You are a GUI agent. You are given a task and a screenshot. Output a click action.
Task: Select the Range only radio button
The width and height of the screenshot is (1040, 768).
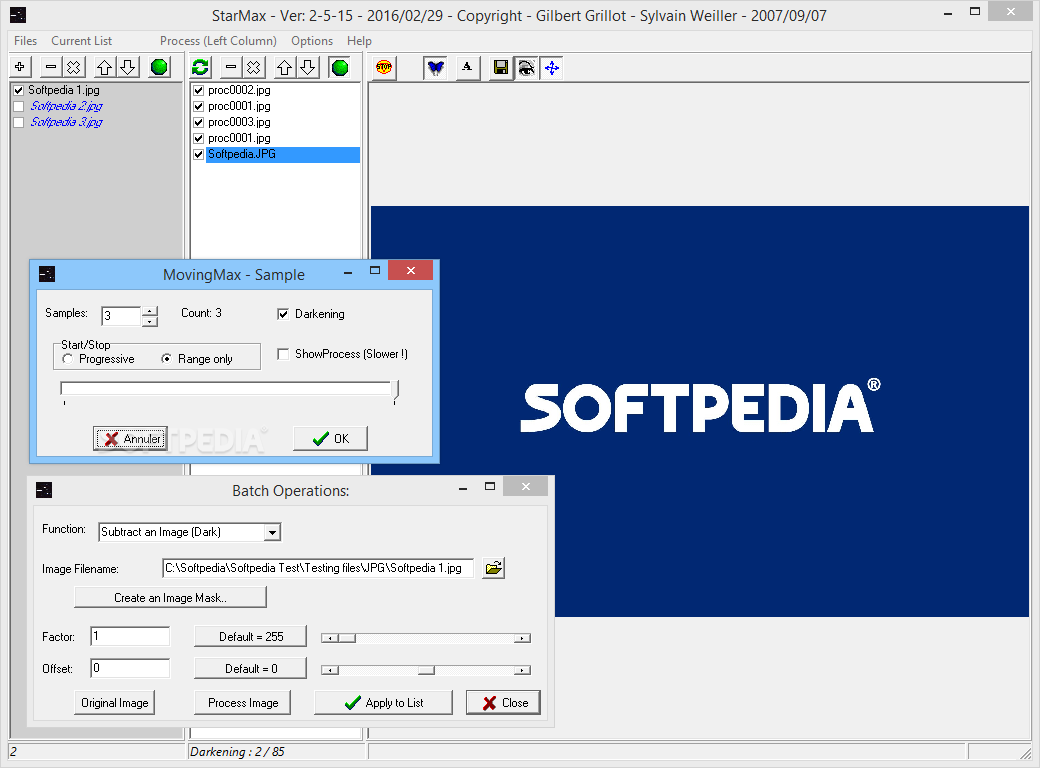166,359
